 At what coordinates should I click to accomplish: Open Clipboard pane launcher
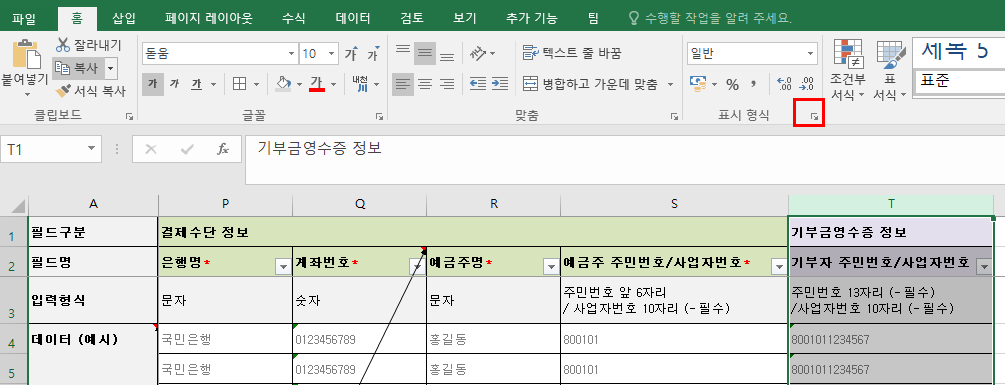[129, 117]
